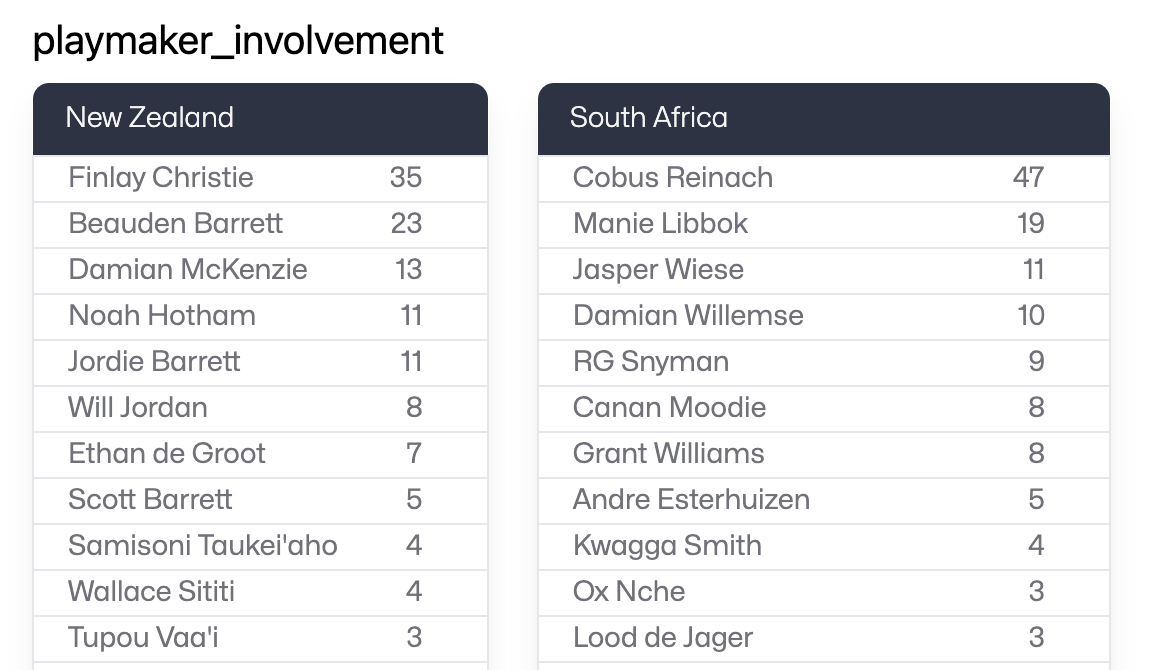Click the Cobus Reinach row
Image resolution: width=1156 pixels, height=670 pixels.
click(x=824, y=178)
